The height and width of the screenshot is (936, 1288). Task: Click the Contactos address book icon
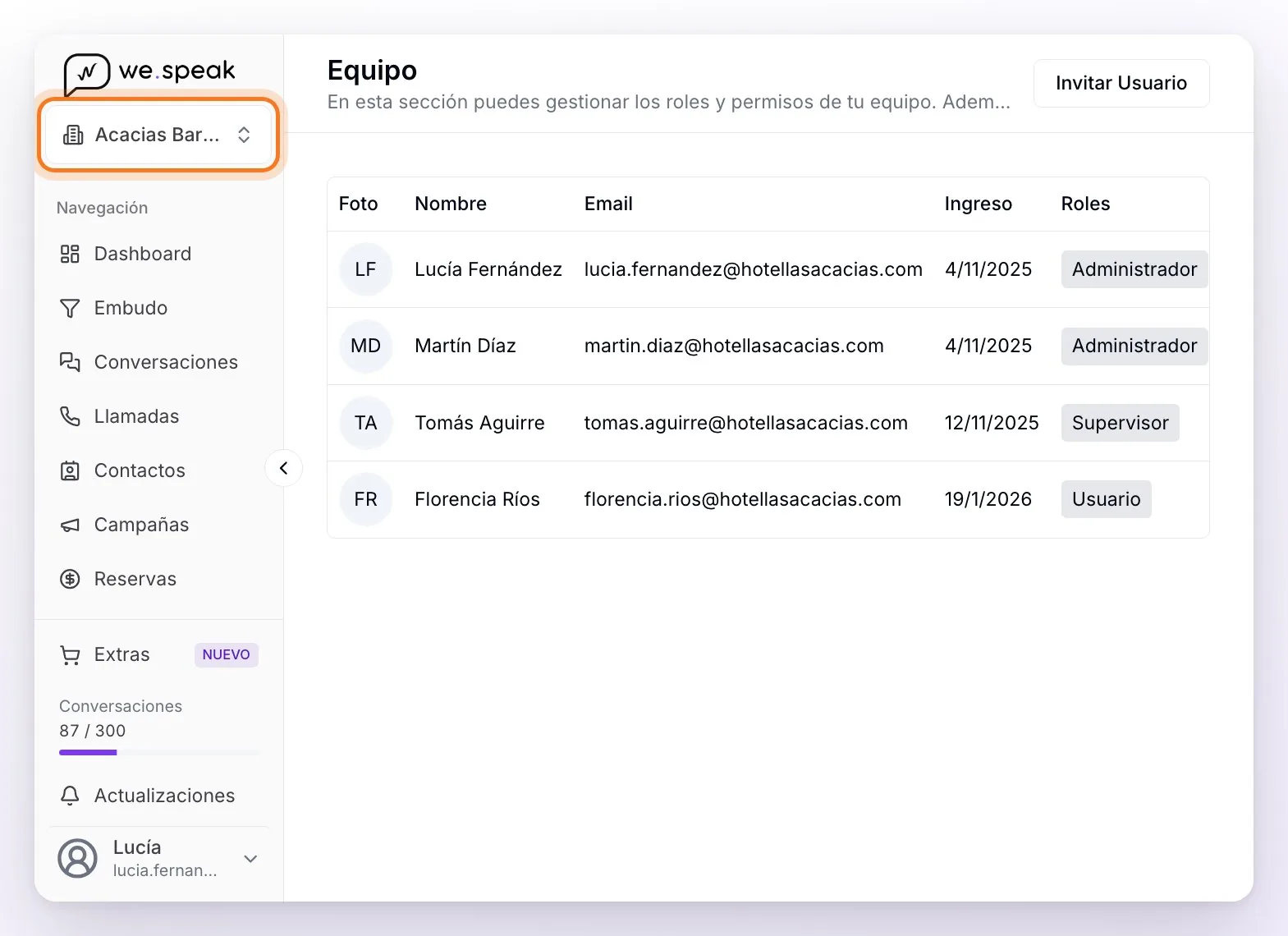pyautogui.click(x=70, y=470)
